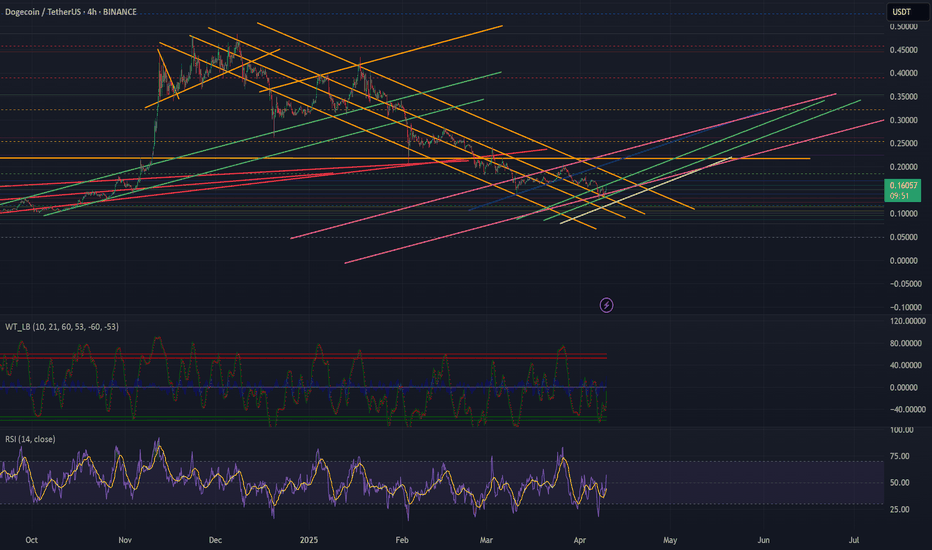Open the USDT currency selector
The width and height of the screenshot is (932, 550).
pos(907,12)
